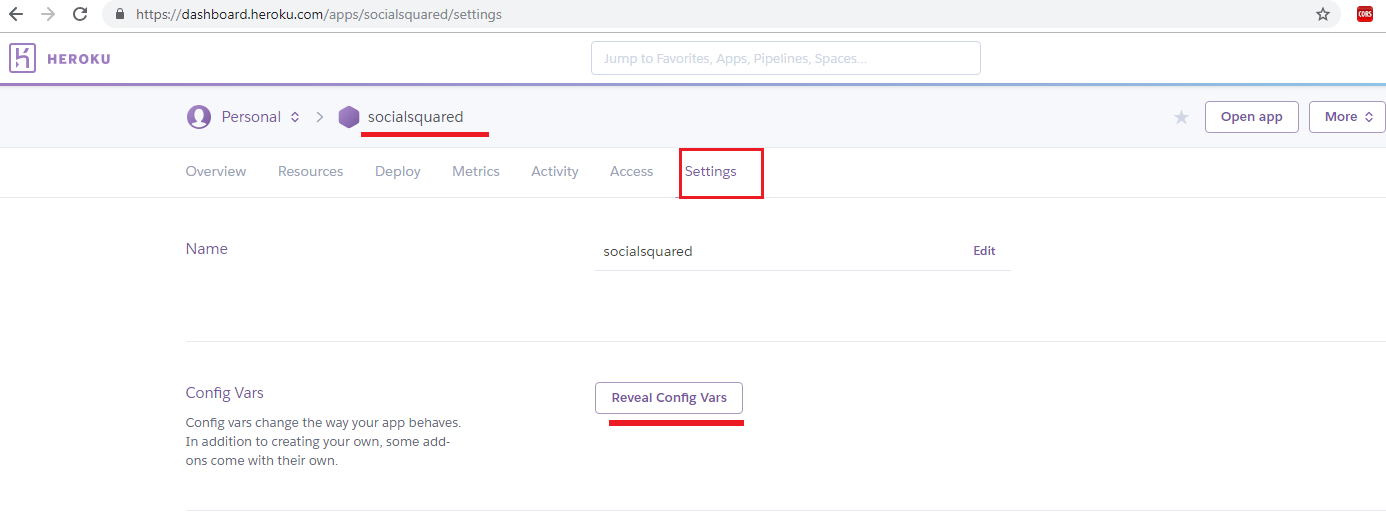Screen dimensions: 1386x527
Task: Click the CORS extension icon
Action: click(x=1364, y=15)
